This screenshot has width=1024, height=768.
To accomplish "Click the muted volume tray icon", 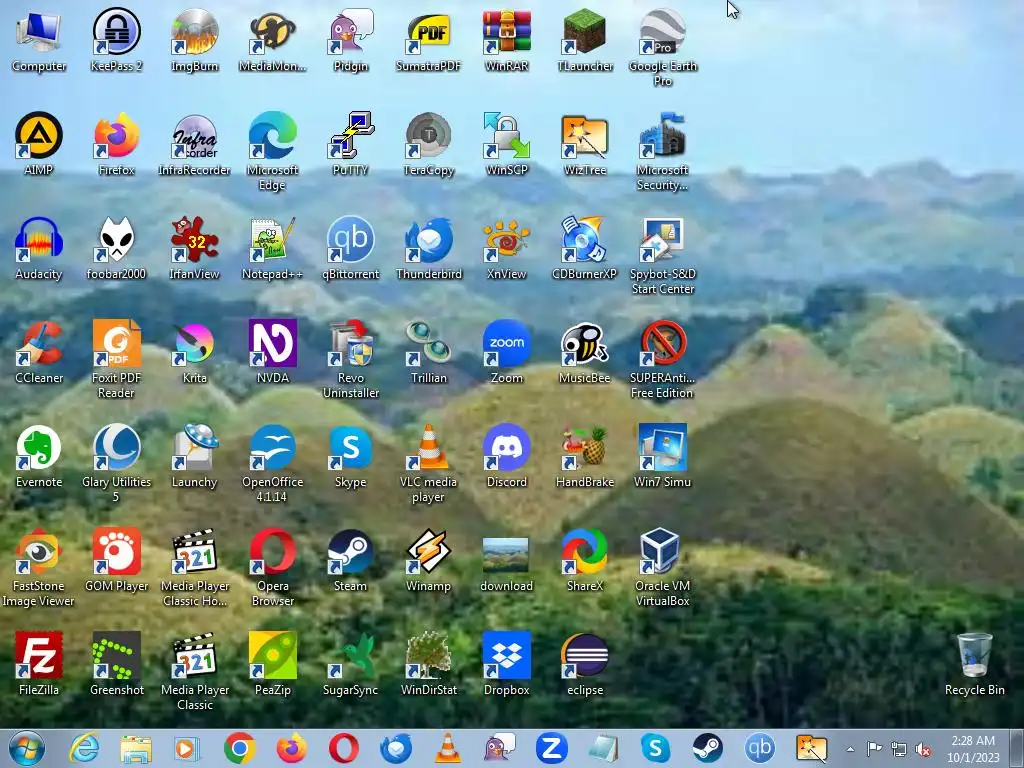I will point(923,750).
